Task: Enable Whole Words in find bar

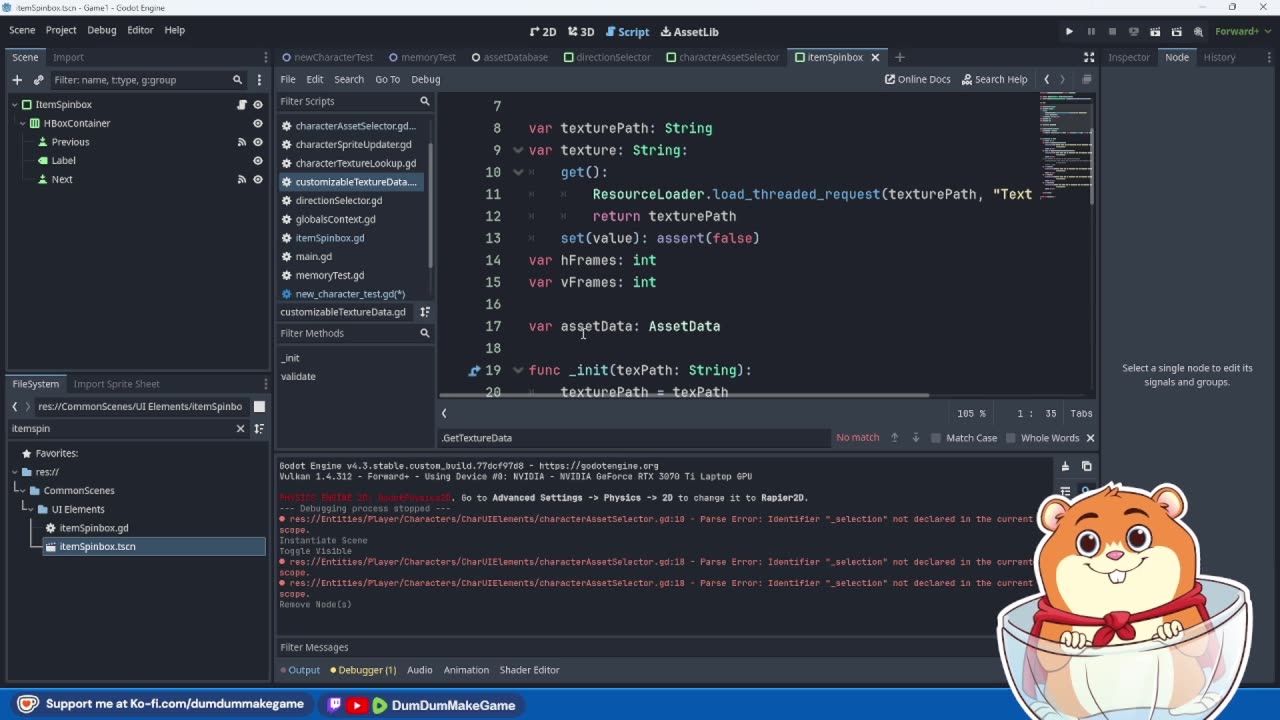Action: tap(1042, 438)
